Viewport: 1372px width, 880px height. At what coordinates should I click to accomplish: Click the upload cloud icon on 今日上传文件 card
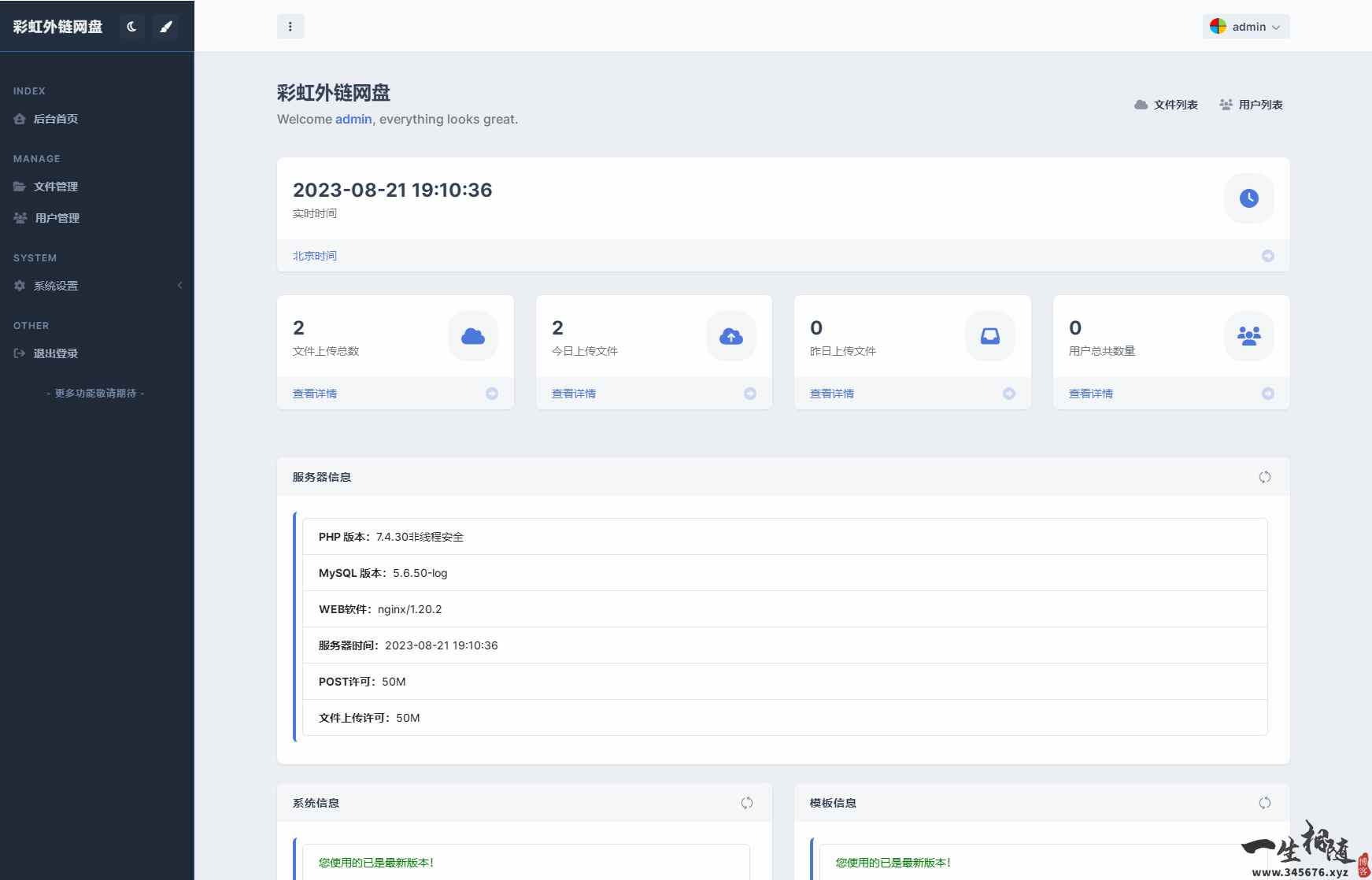(x=730, y=336)
